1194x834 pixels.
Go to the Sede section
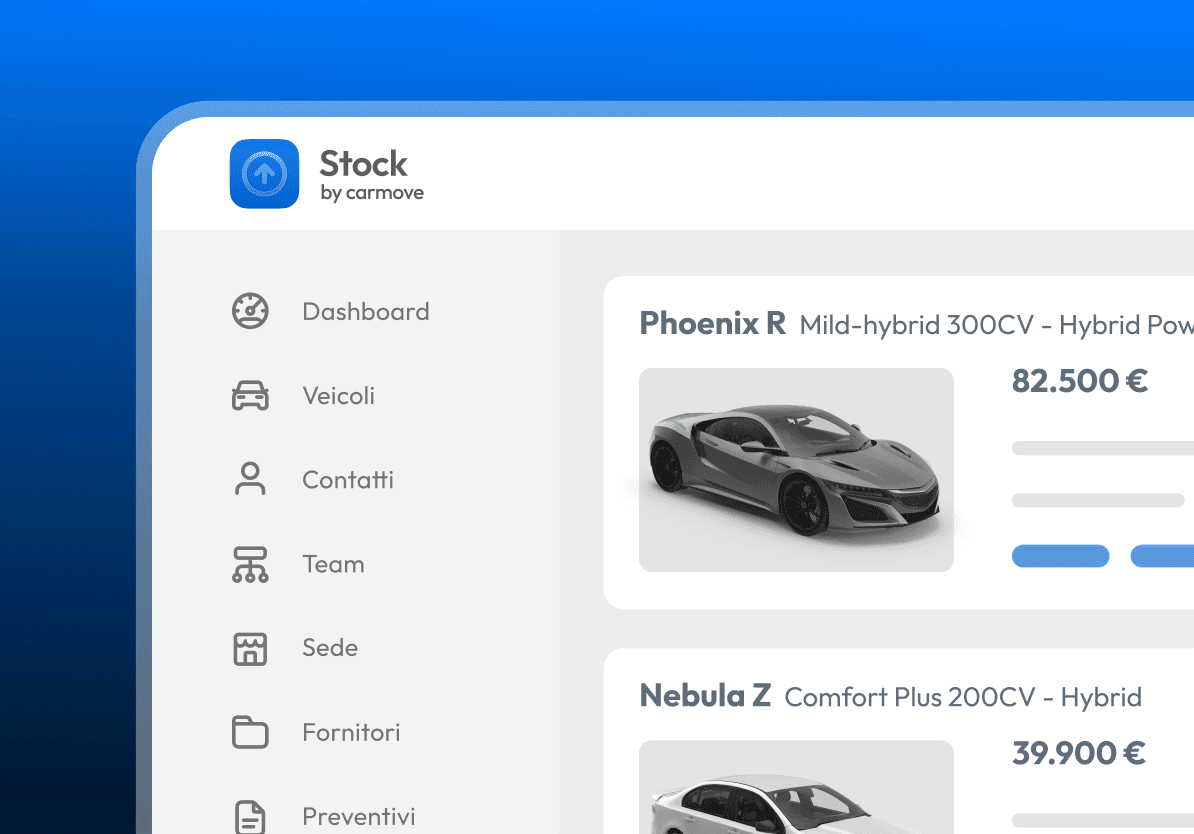329,648
